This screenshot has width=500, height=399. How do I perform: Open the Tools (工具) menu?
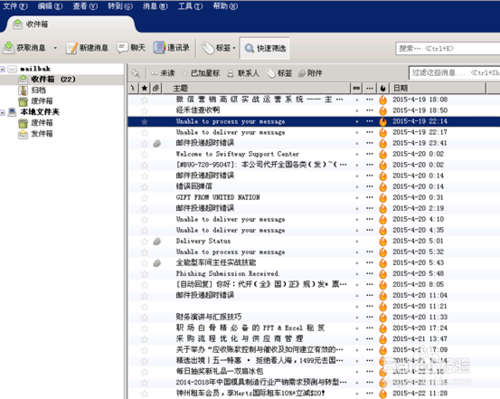point(190,6)
